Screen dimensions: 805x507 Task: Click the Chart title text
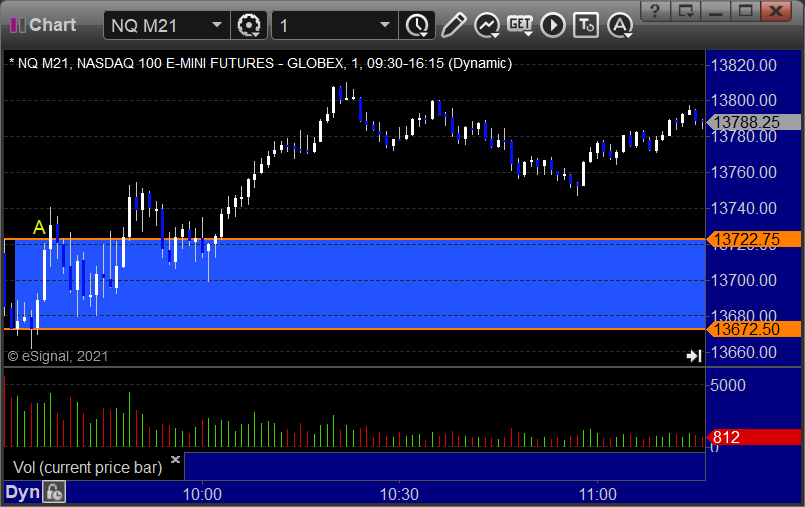tap(52, 25)
